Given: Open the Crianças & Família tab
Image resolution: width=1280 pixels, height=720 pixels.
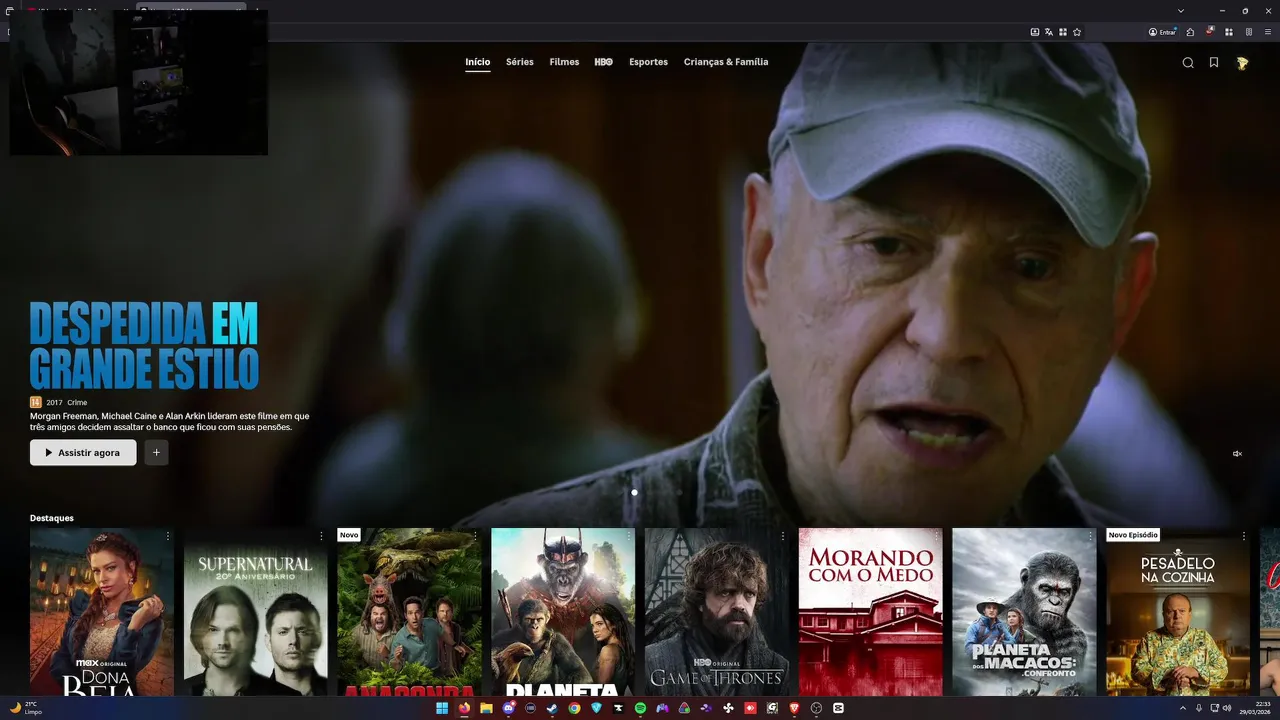Looking at the screenshot, I should (726, 62).
